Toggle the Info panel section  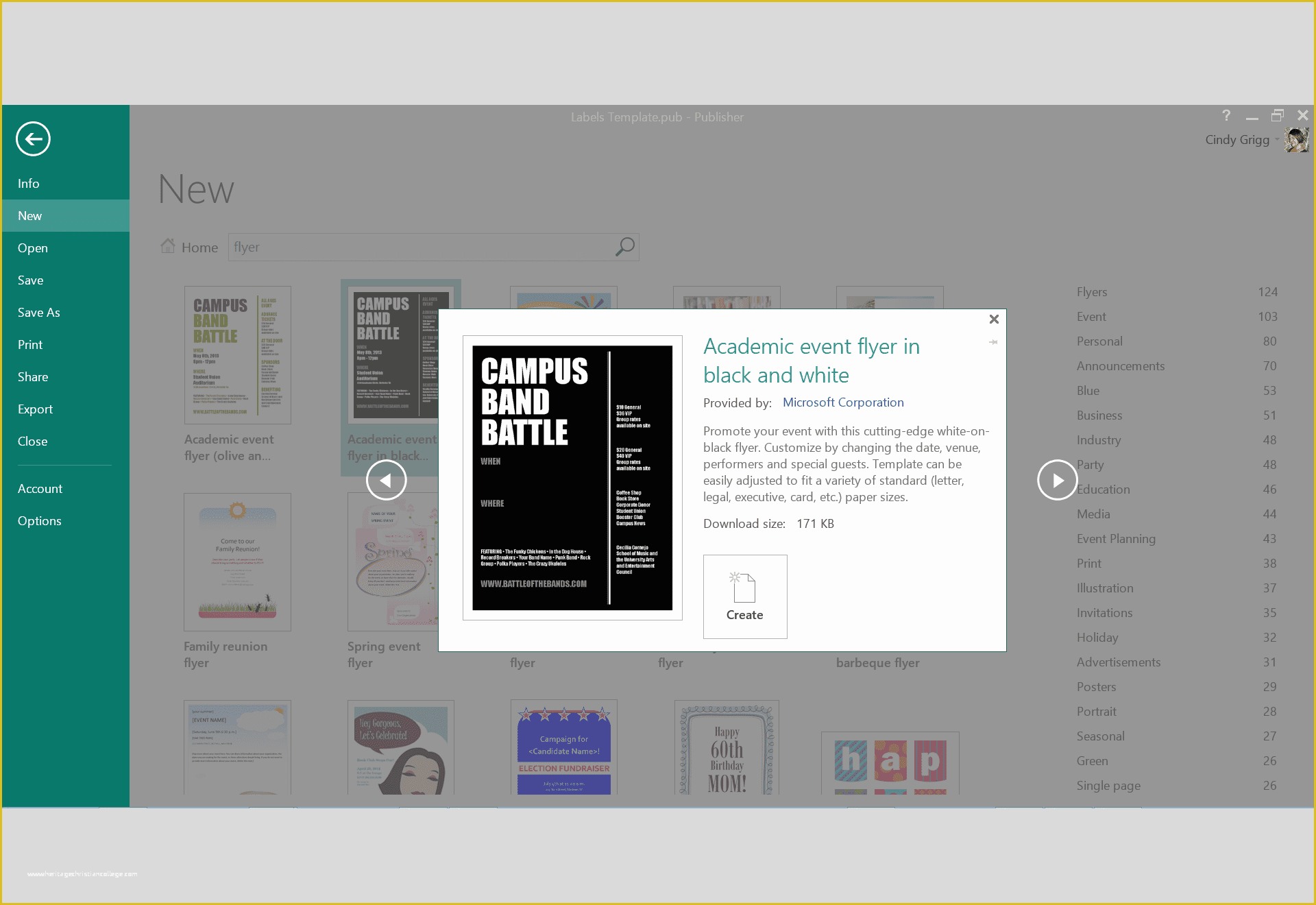(x=29, y=183)
